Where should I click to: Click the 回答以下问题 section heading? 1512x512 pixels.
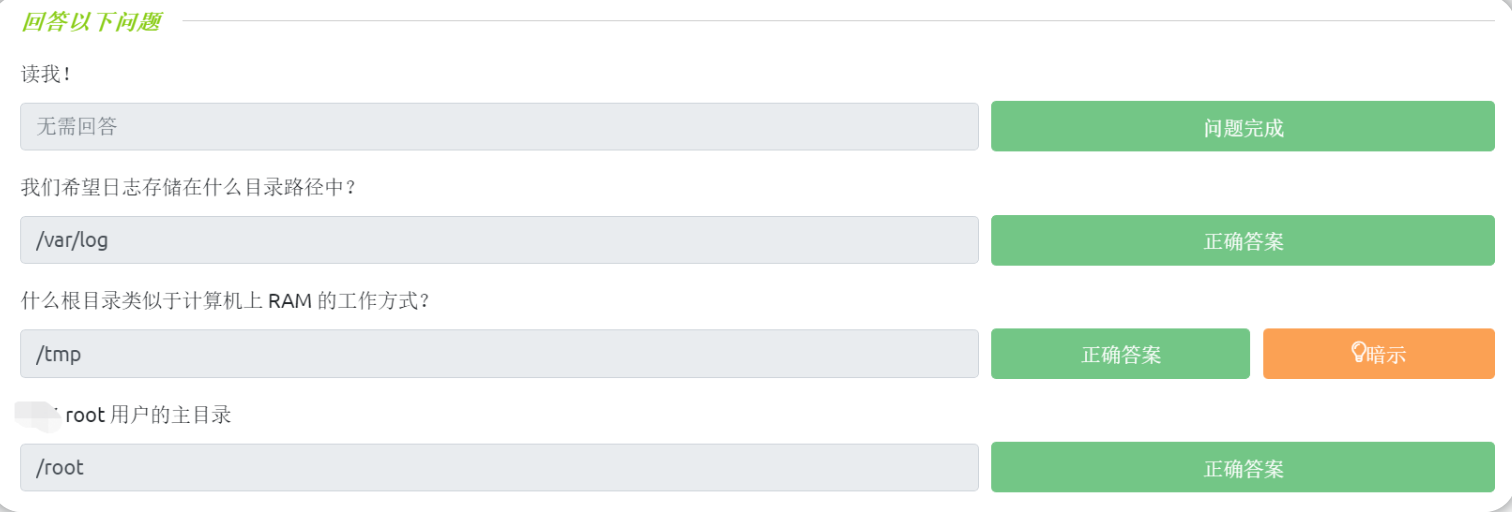pos(91,22)
